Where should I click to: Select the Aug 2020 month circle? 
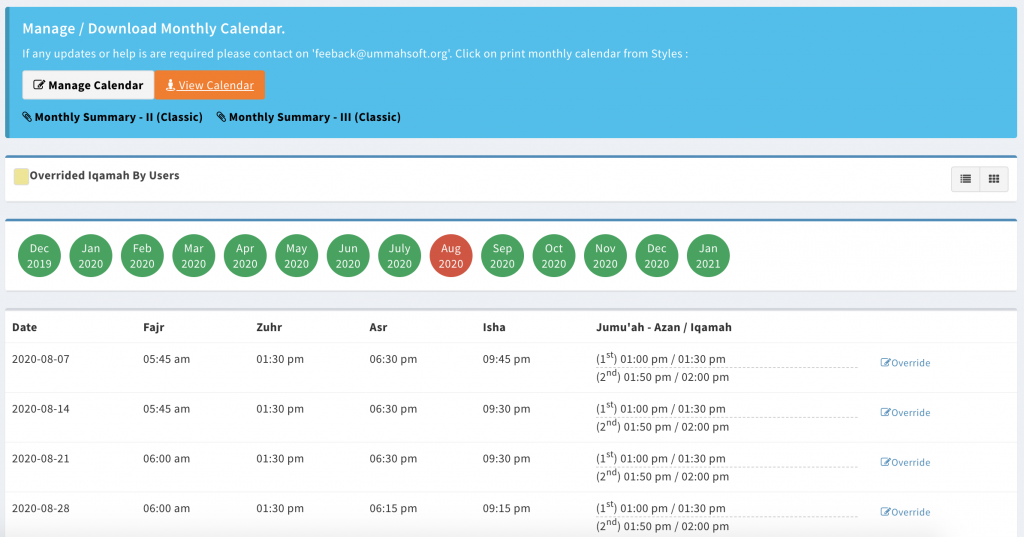coord(451,256)
